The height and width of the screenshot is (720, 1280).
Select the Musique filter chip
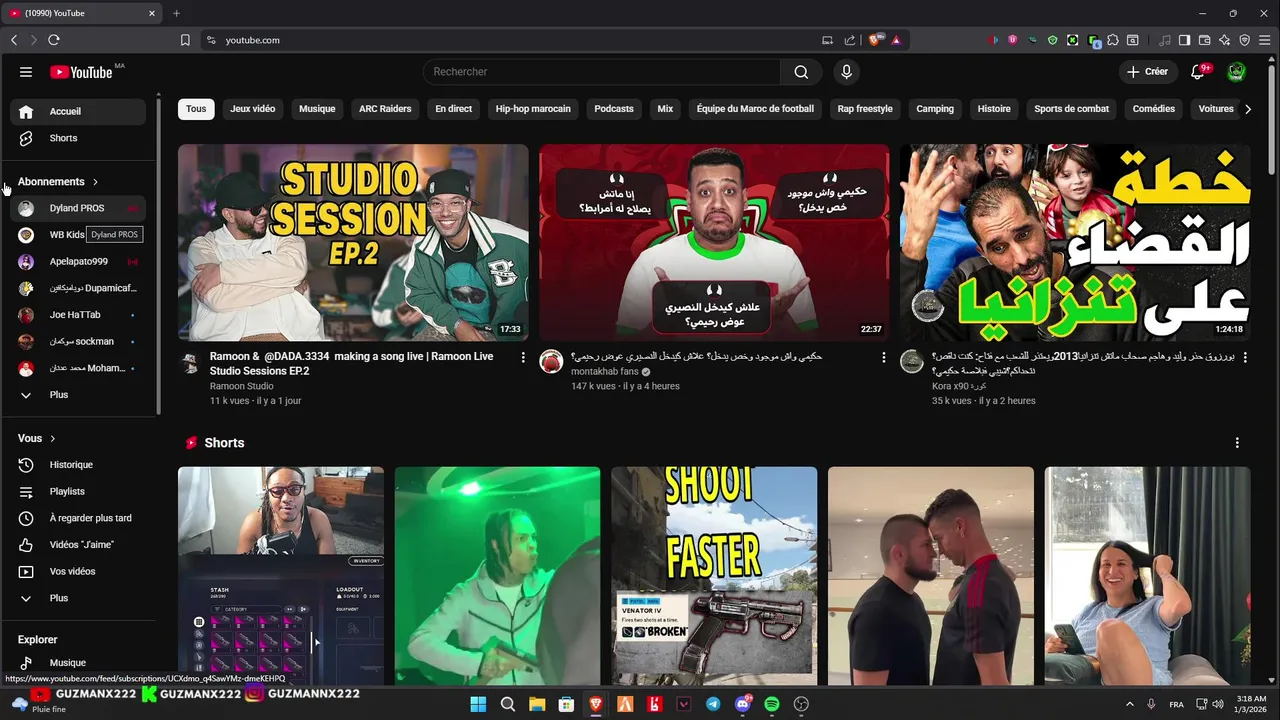tap(317, 109)
